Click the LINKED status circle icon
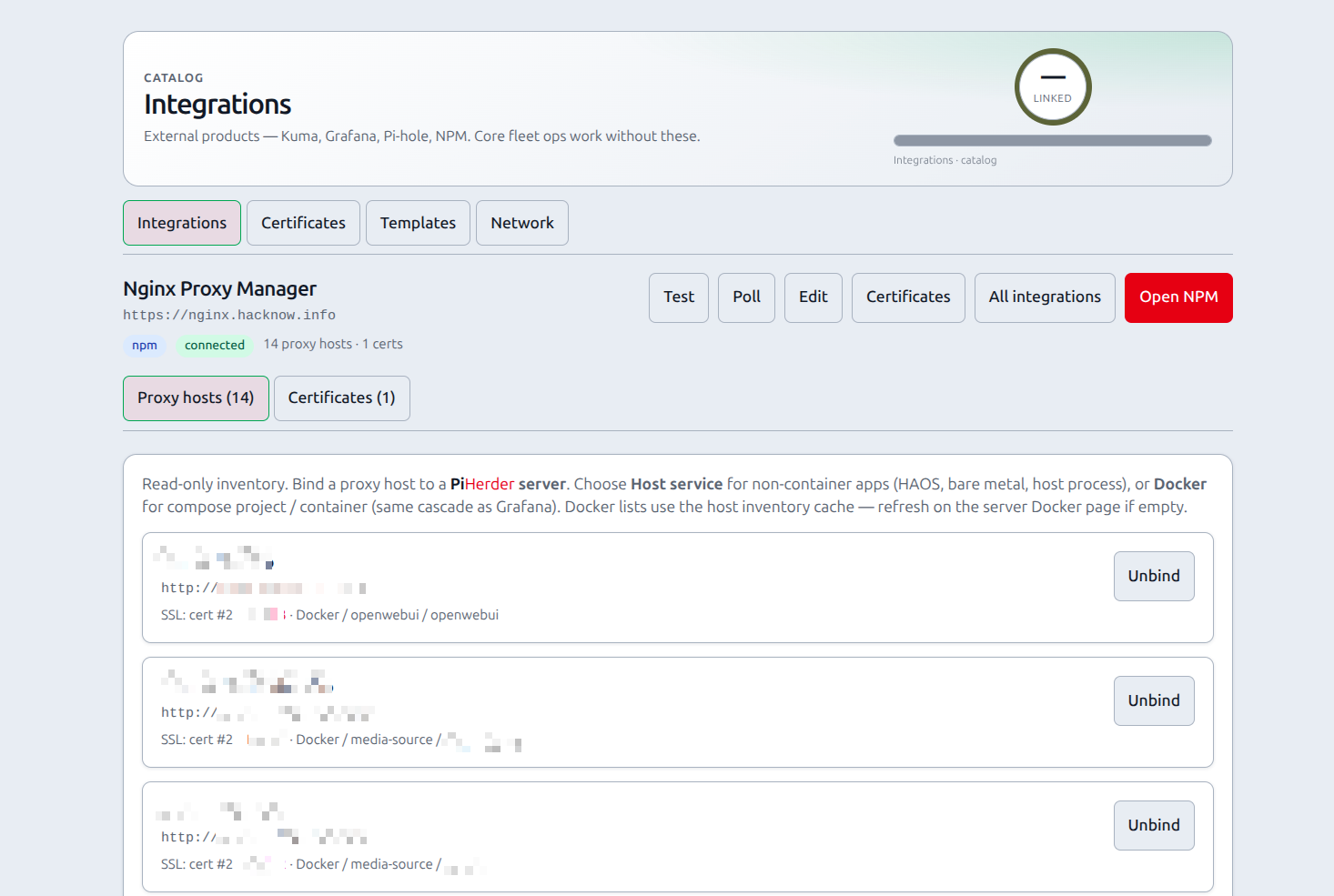This screenshot has width=1334, height=896. click(x=1053, y=86)
